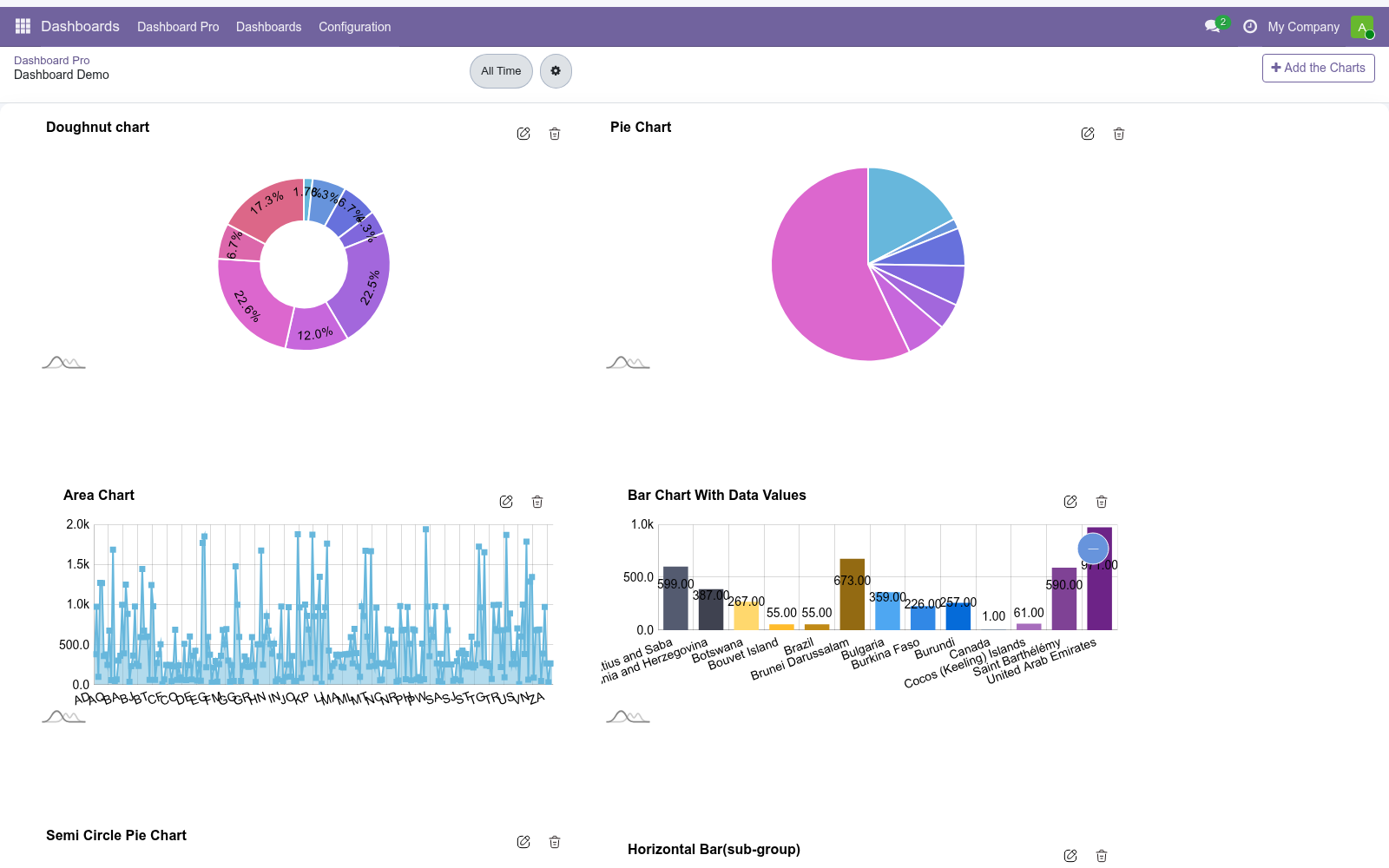Delete the Pie Chart
This screenshot has width=1389, height=868.
pyautogui.click(x=1119, y=134)
